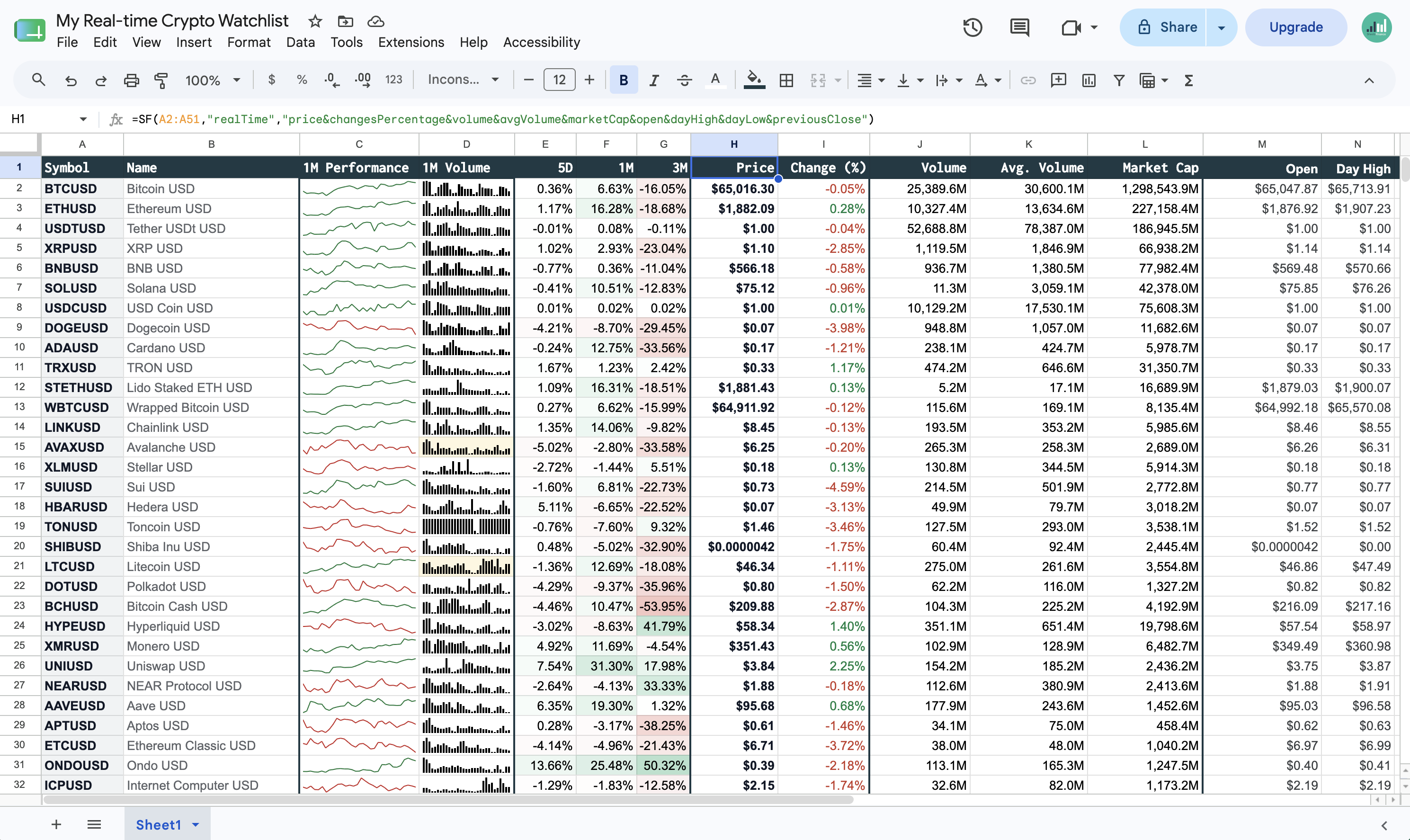1410x840 pixels.
Task: Open the functions sigma menu
Action: point(1189,80)
